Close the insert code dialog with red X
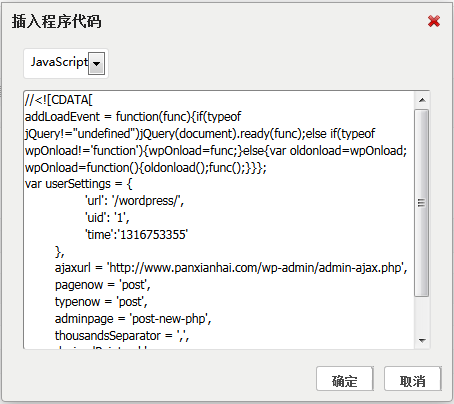The height and width of the screenshot is (404, 454). [x=434, y=21]
